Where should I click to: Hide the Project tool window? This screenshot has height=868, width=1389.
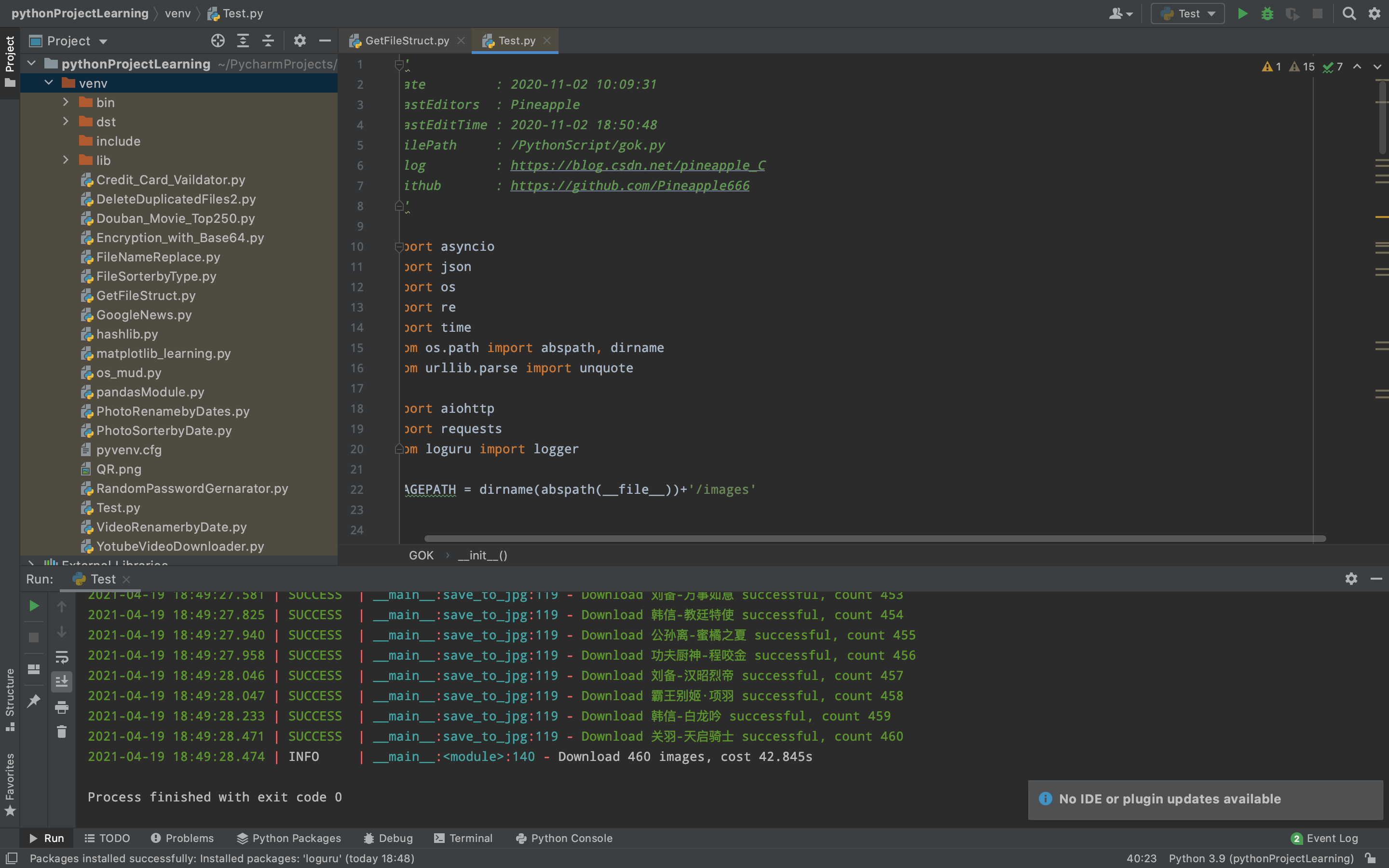tap(325, 41)
